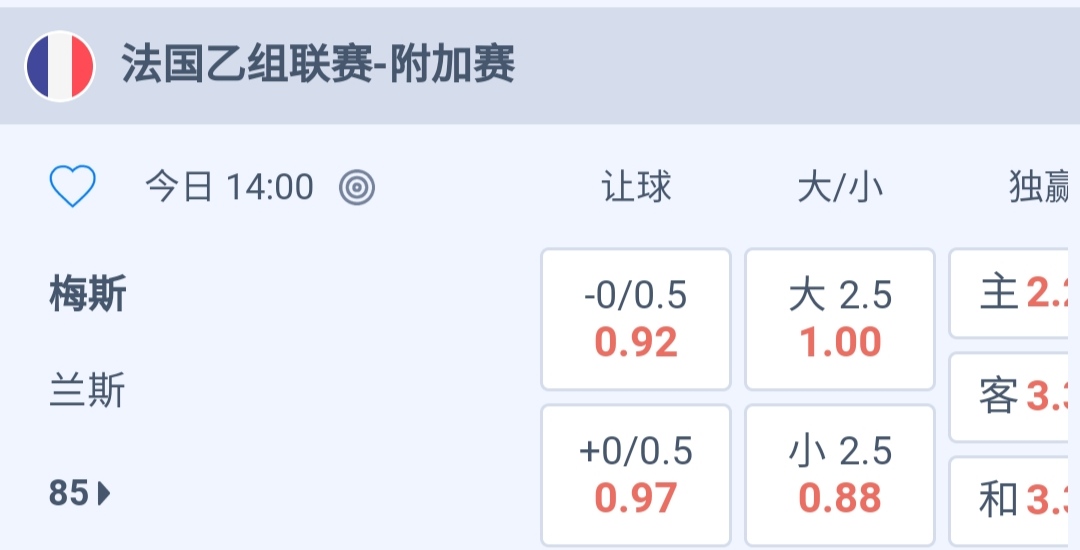
Task: Choose the 主 home win odds
Action: coord(1015,294)
